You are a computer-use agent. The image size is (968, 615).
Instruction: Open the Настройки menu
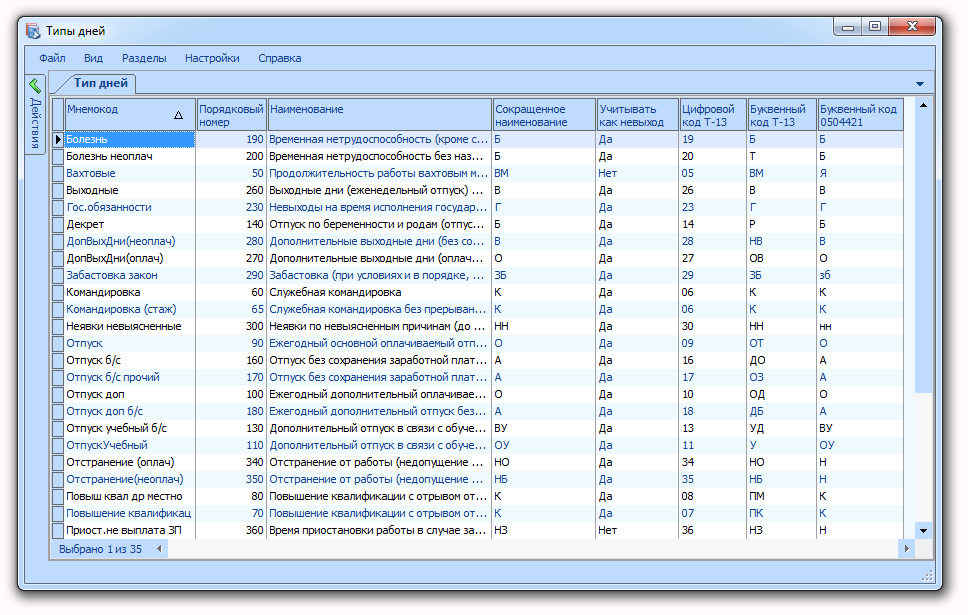[x=212, y=58]
